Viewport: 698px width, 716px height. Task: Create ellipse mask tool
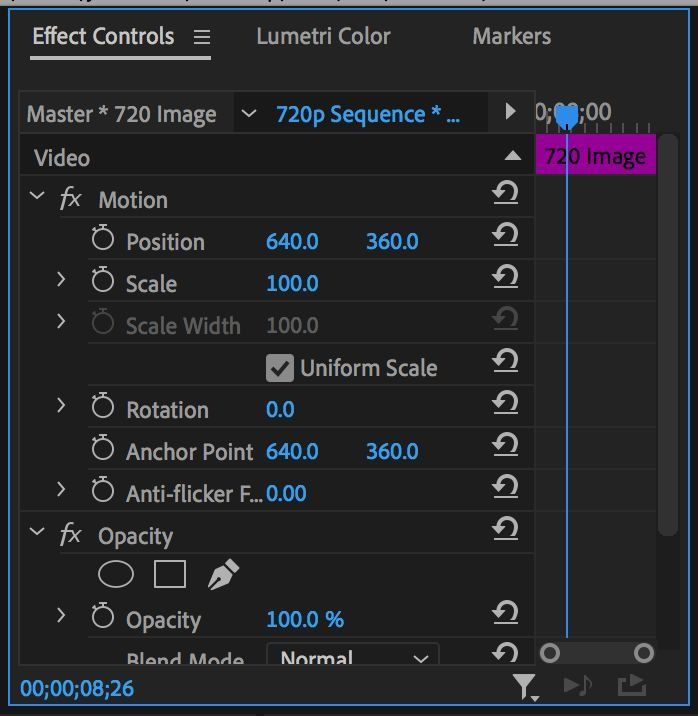click(x=116, y=574)
